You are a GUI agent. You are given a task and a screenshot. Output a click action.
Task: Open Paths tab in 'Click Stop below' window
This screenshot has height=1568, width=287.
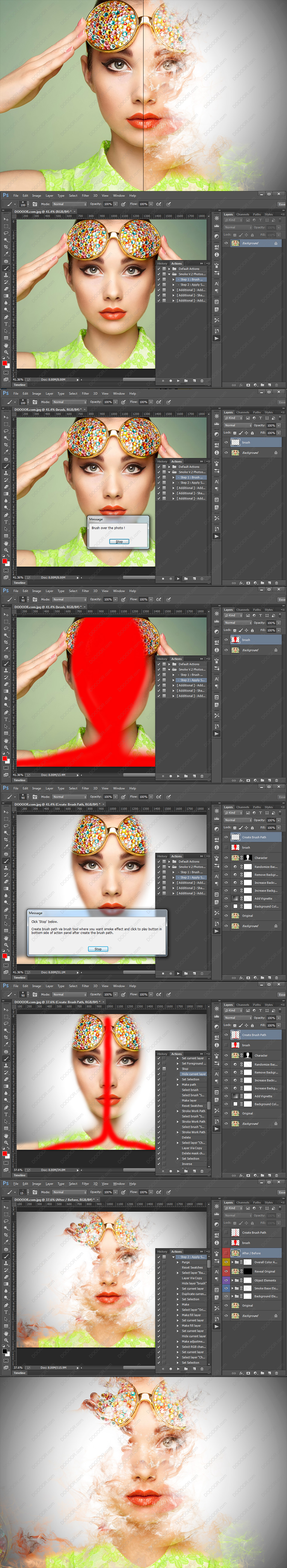coord(257,807)
